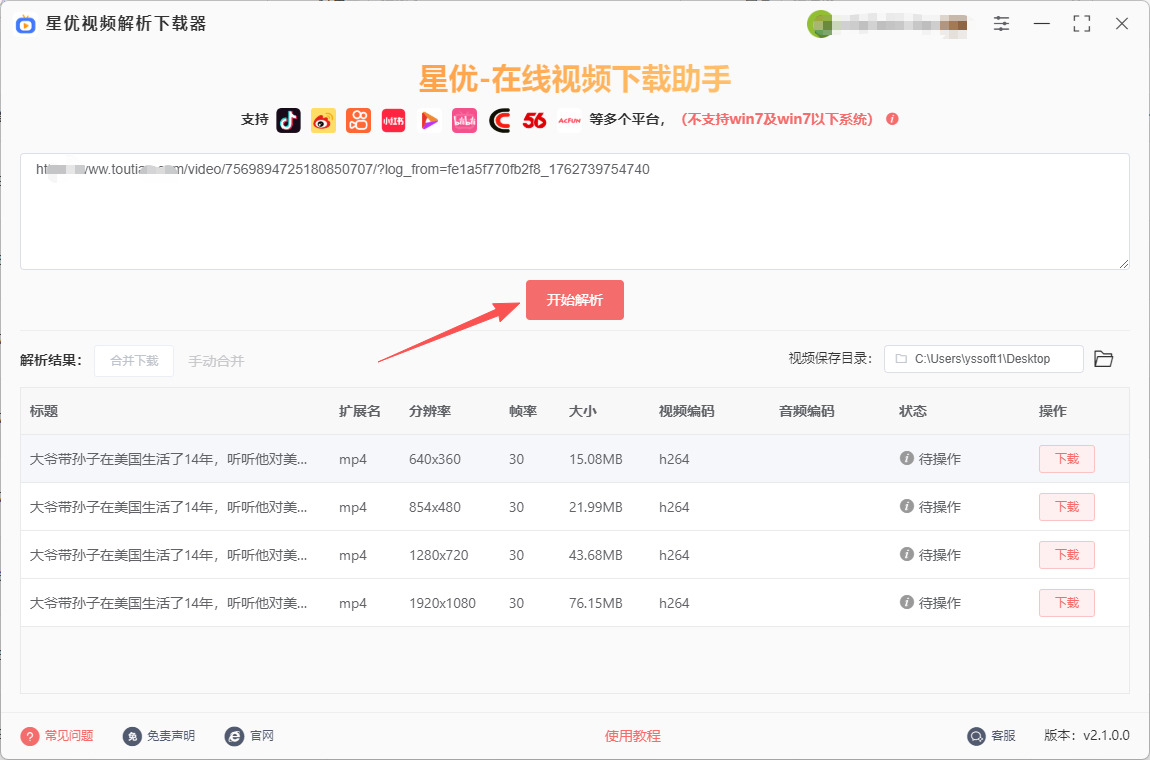Open the settings sliders icon in title bar

(1001, 23)
